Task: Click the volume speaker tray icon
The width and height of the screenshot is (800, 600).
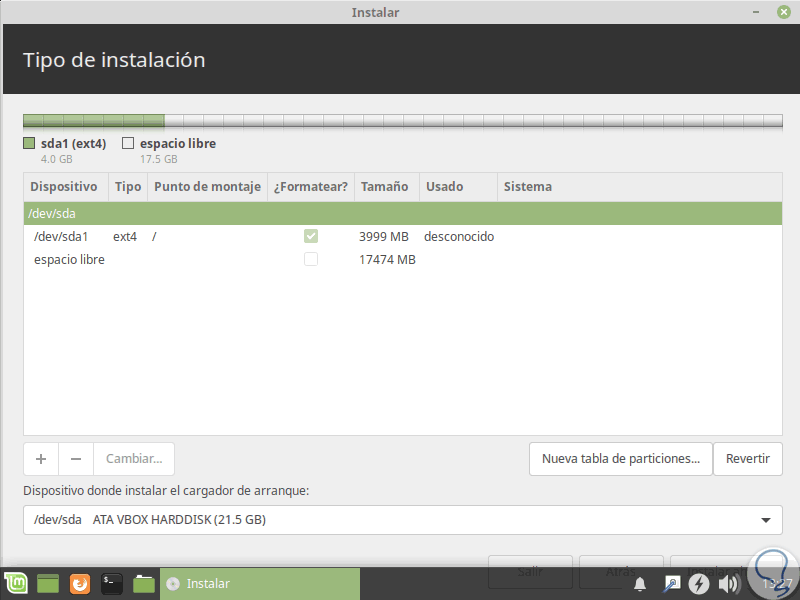Action: click(729, 584)
